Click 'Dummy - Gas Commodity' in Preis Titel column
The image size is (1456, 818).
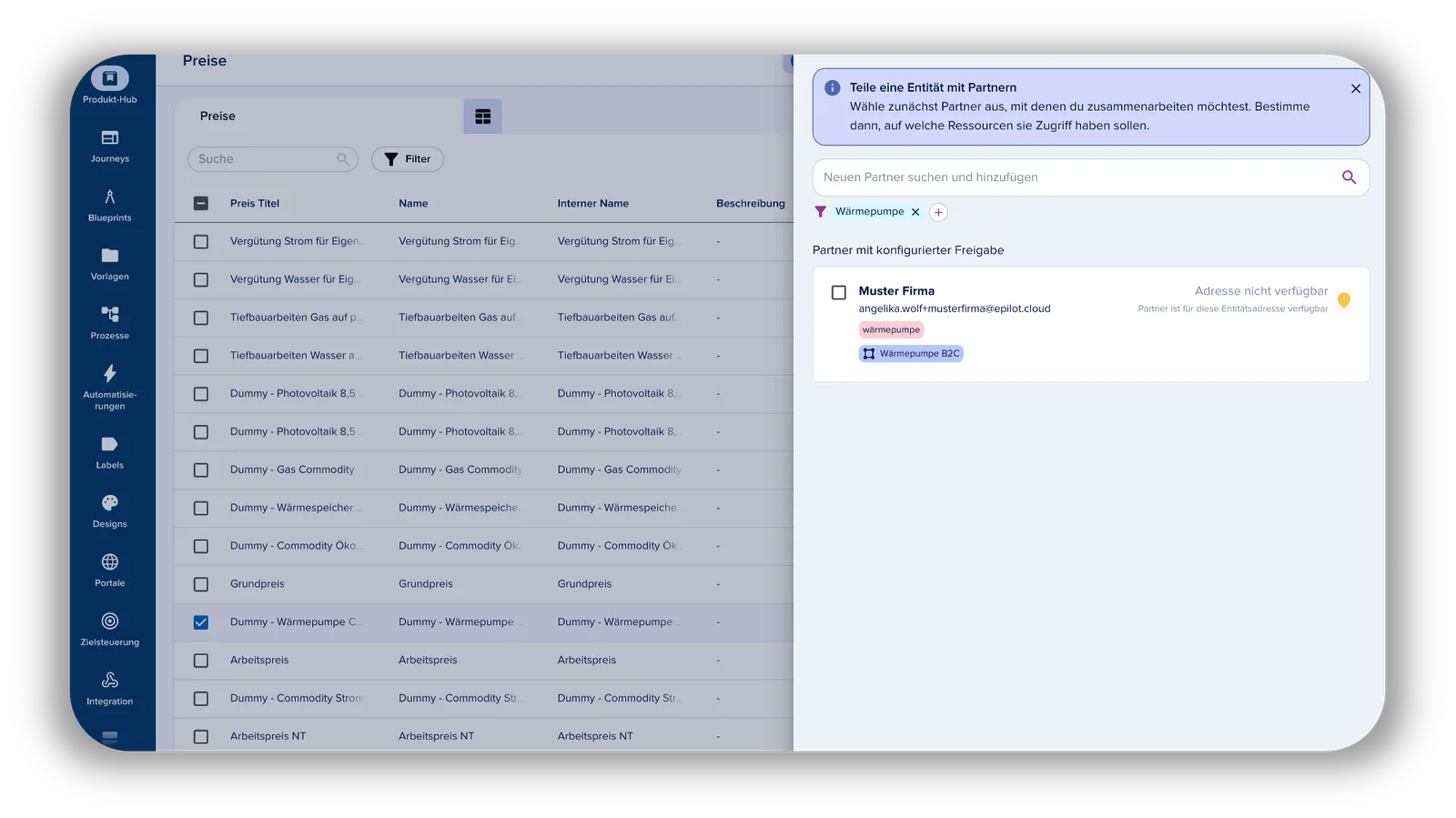click(292, 470)
